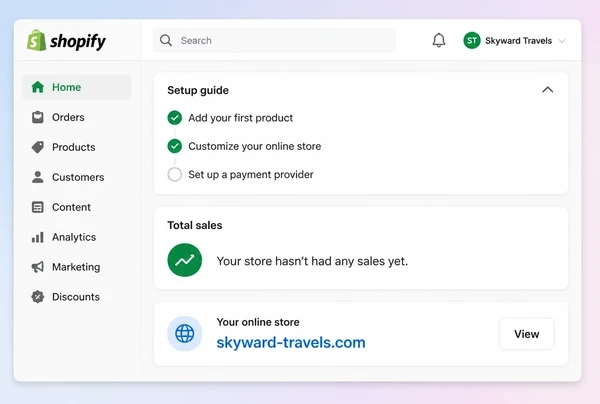Open the Products section
Viewport: 600px width, 404px height.
77,147
